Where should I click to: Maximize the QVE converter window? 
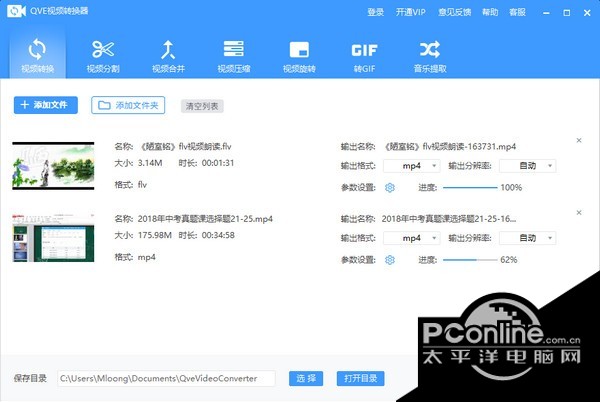[567, 13]
